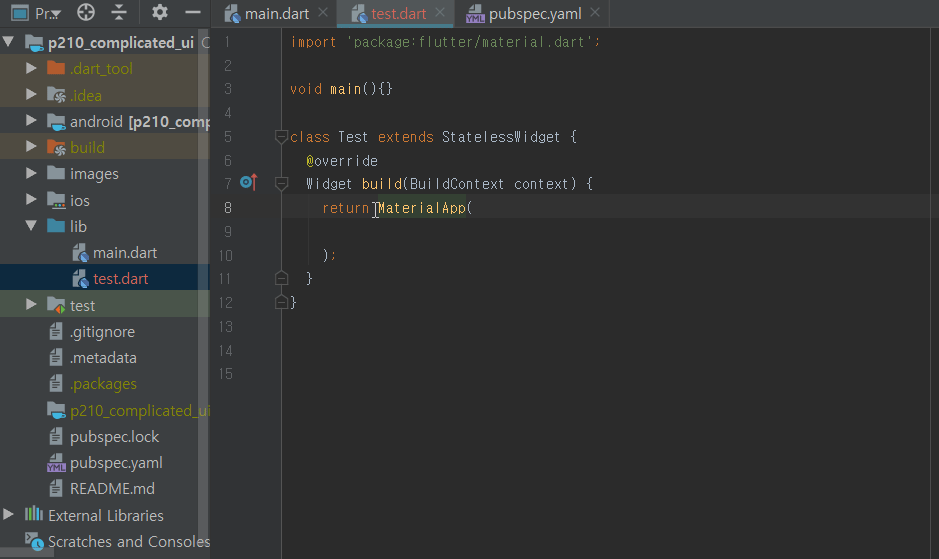Image resolution: width=939 pixels, height=559 pixels.
Task: Select the .metadata file
Action: (103, 358)
